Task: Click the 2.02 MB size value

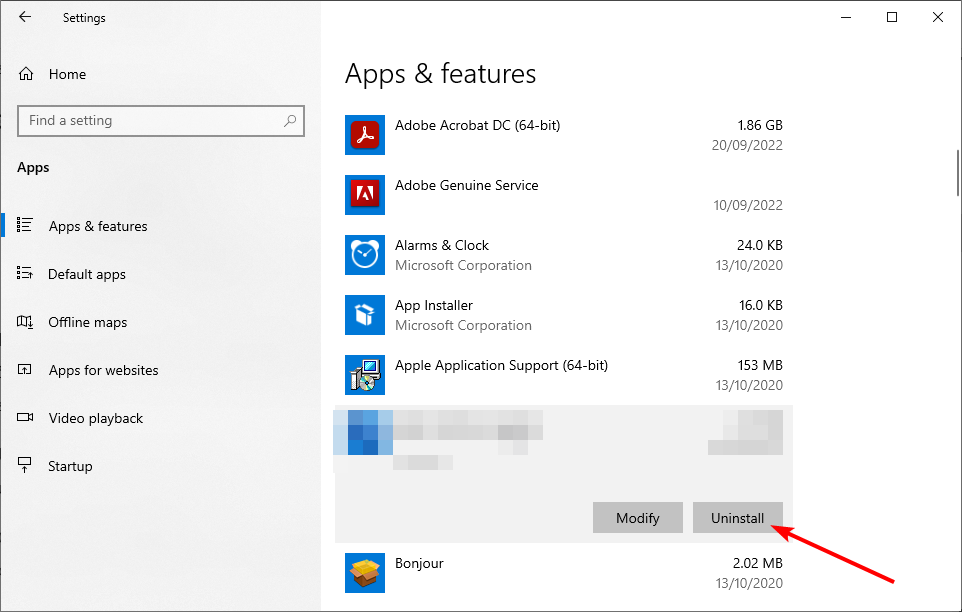Action: (x=758, y=563)
